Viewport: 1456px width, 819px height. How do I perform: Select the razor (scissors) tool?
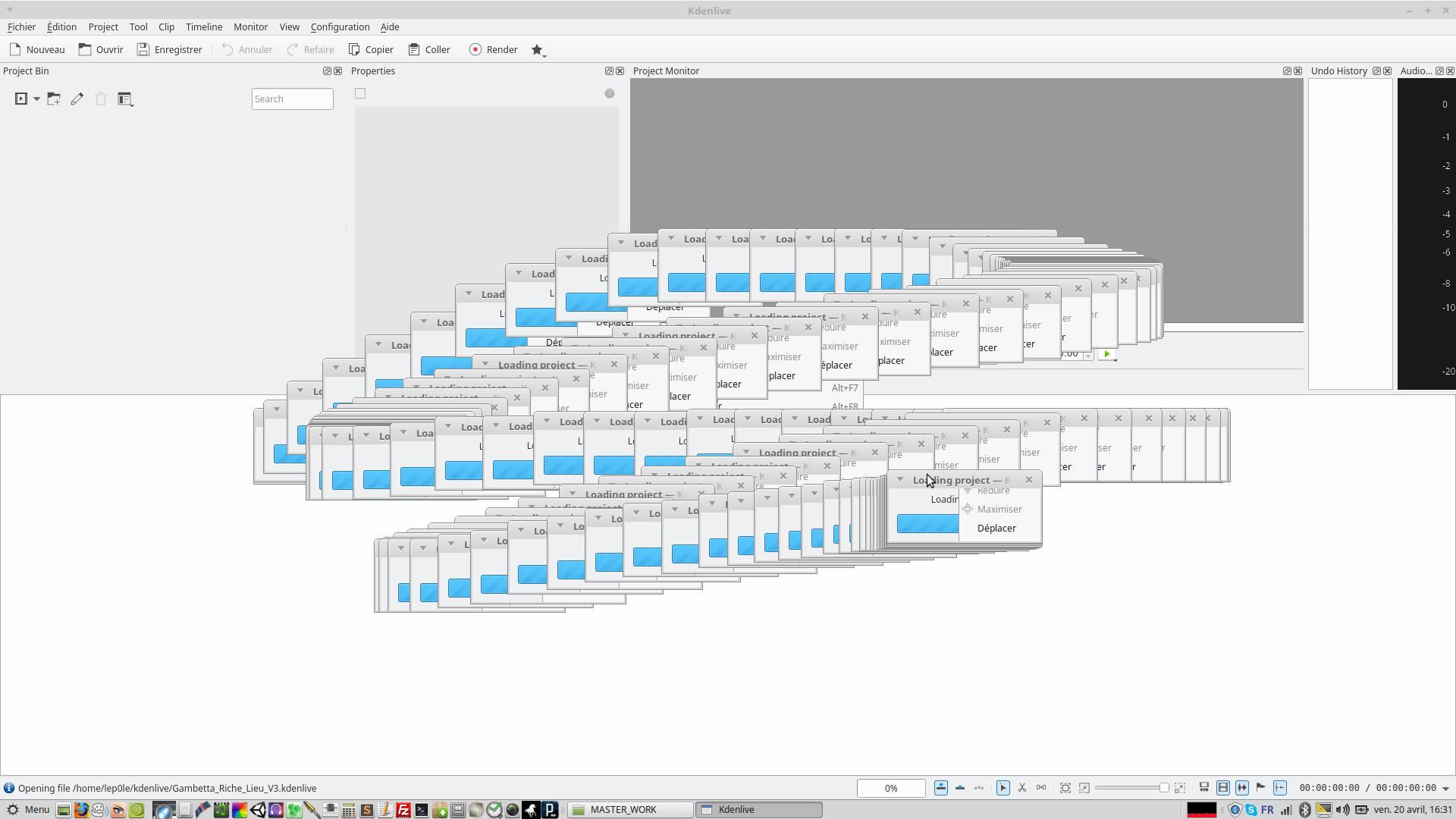(x=1022, y=788)
